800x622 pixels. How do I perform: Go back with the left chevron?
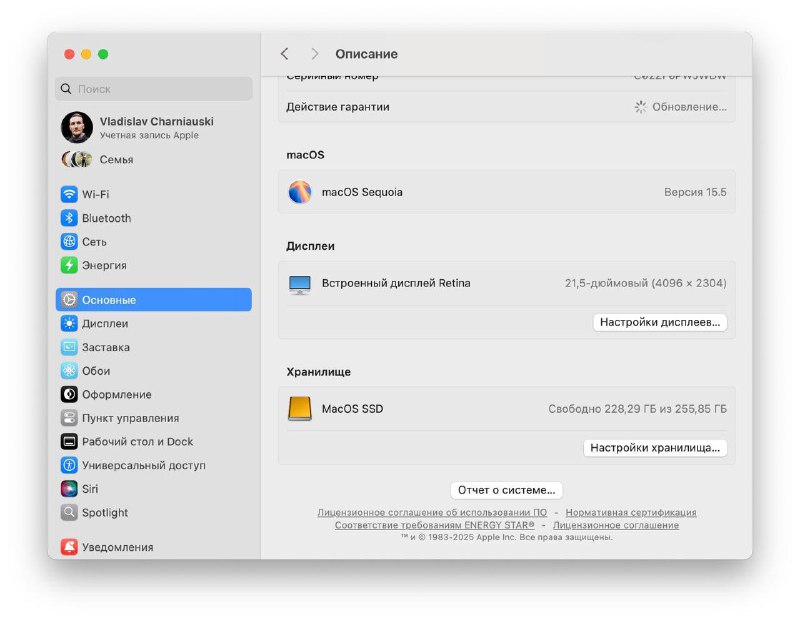point(285,54)
